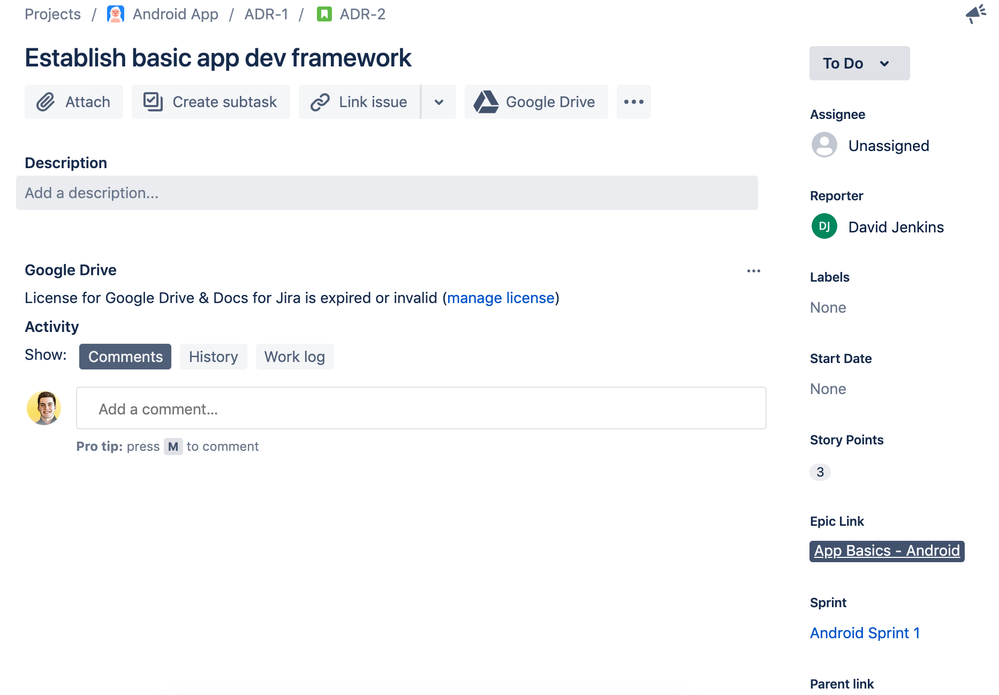This screenshot has height=695, width=999.
Task: Click the unassigned avatar icon
Action: tap(824, 145)
